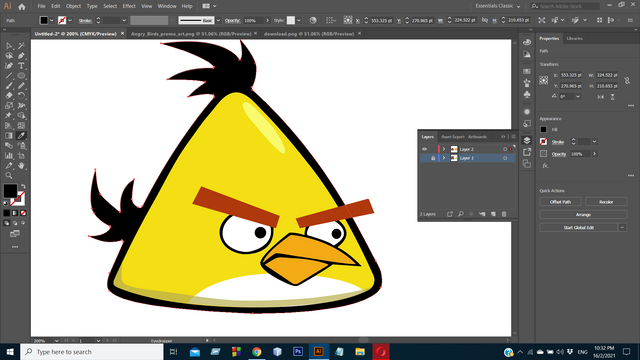Open Stroke options link in Appearance
640x360 pixels.
558,142
